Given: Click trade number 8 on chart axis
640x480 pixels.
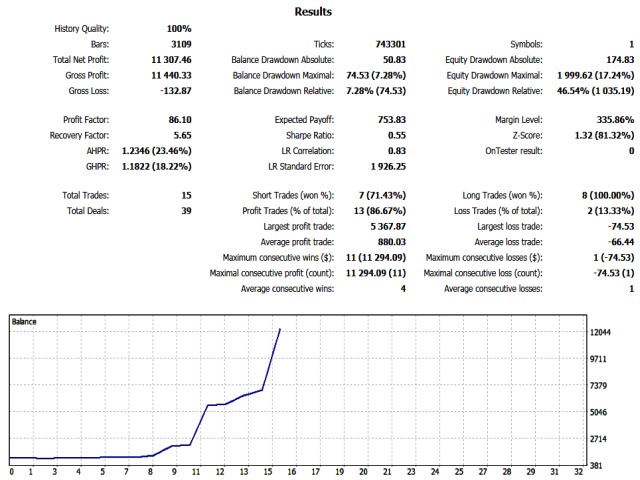Looking at the screenshot, I should 150,472.
